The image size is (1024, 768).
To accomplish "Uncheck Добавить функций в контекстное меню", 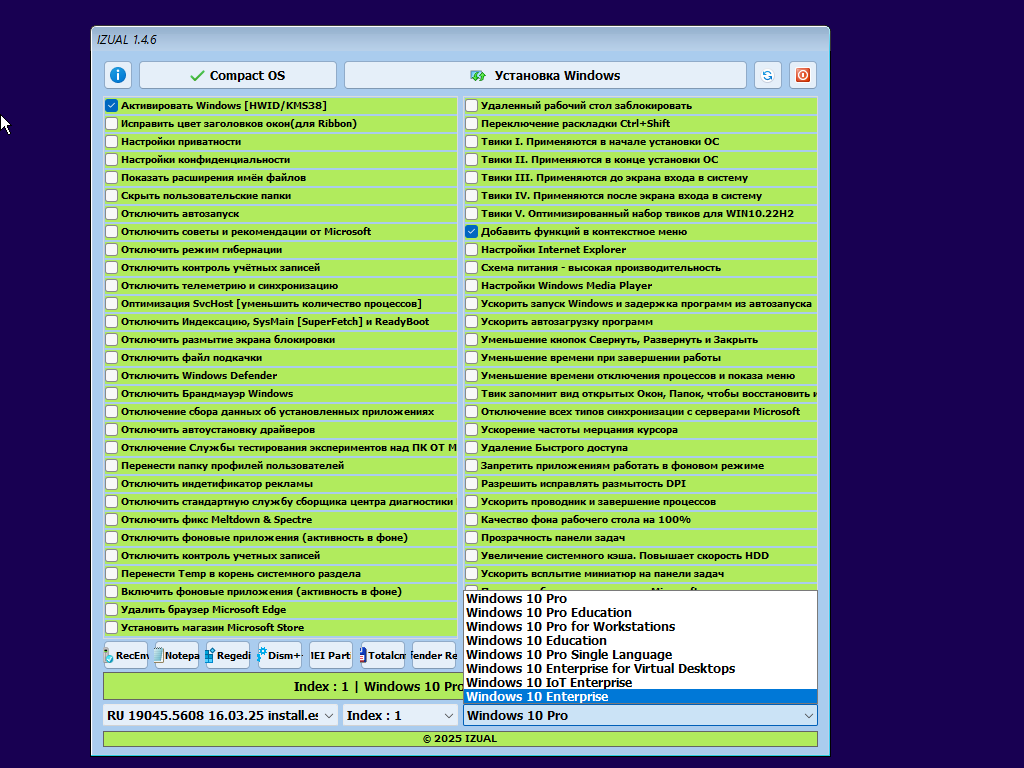I will coord(472,231).
